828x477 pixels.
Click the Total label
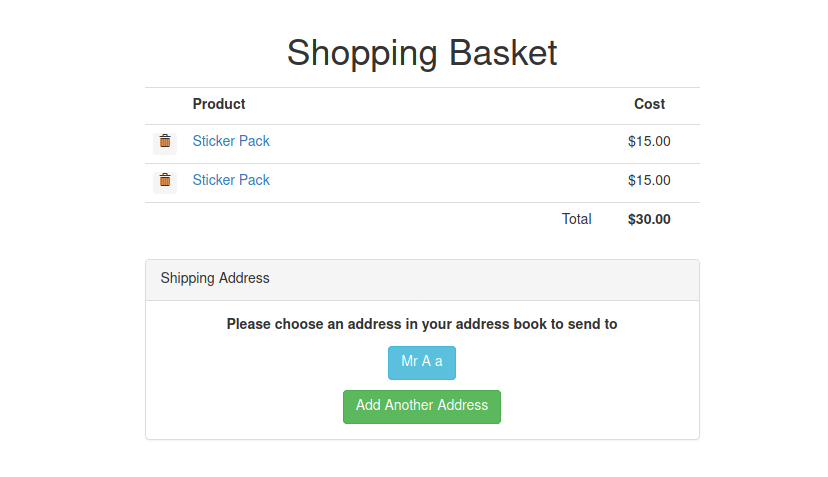[576, 219]
